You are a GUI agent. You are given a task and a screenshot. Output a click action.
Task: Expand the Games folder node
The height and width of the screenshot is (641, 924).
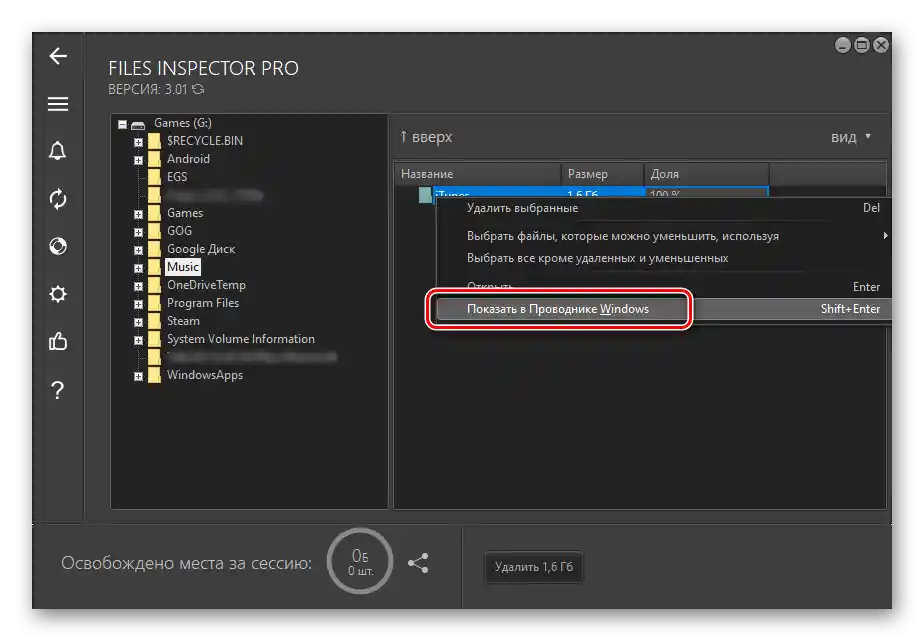pyautogui.click(x=138, y=214)
